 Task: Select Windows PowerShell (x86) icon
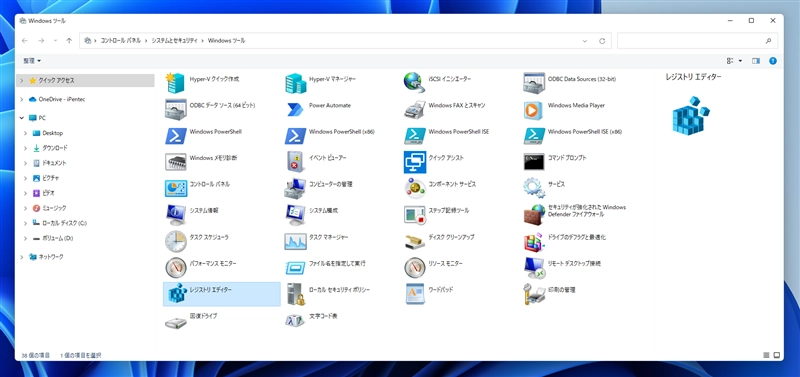(295, 136)
